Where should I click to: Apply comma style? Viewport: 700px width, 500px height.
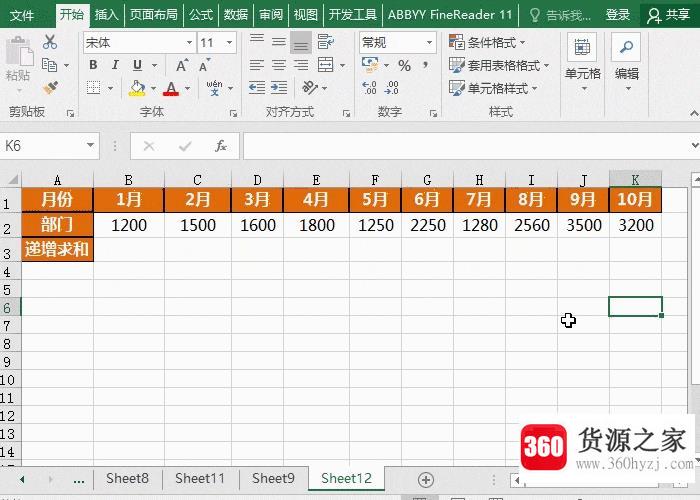(426, 66)
